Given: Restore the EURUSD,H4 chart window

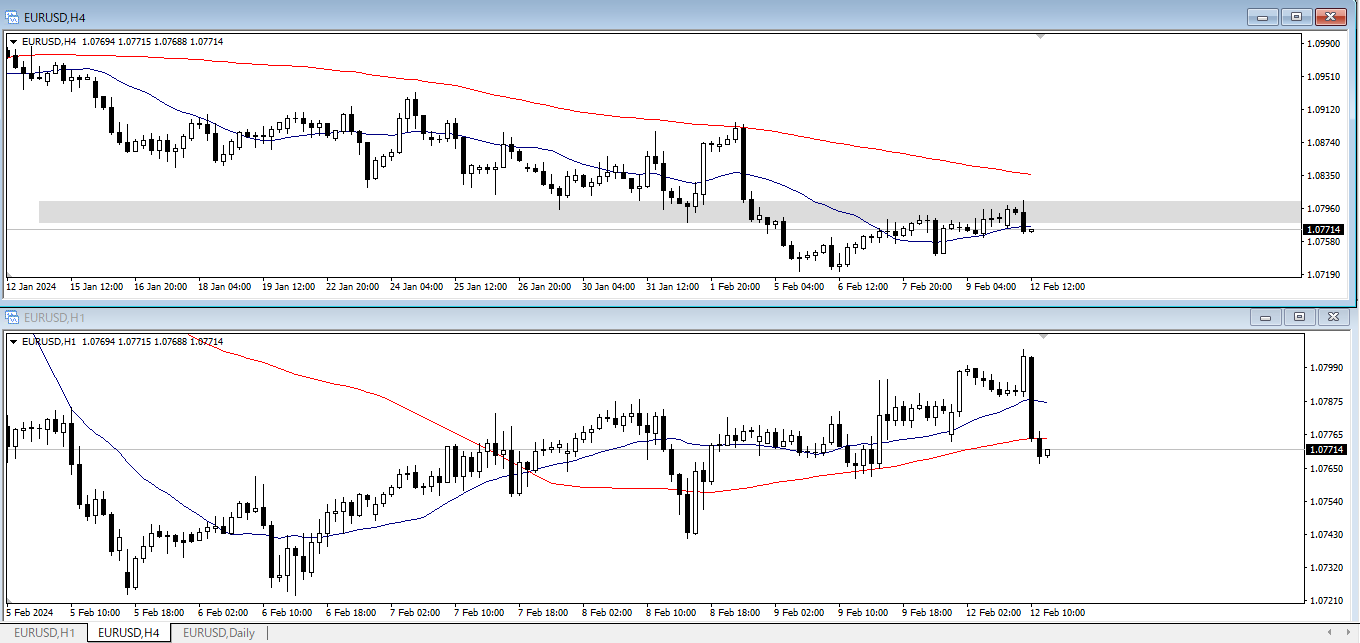Looking at the screenshot, I should 1297,17.
